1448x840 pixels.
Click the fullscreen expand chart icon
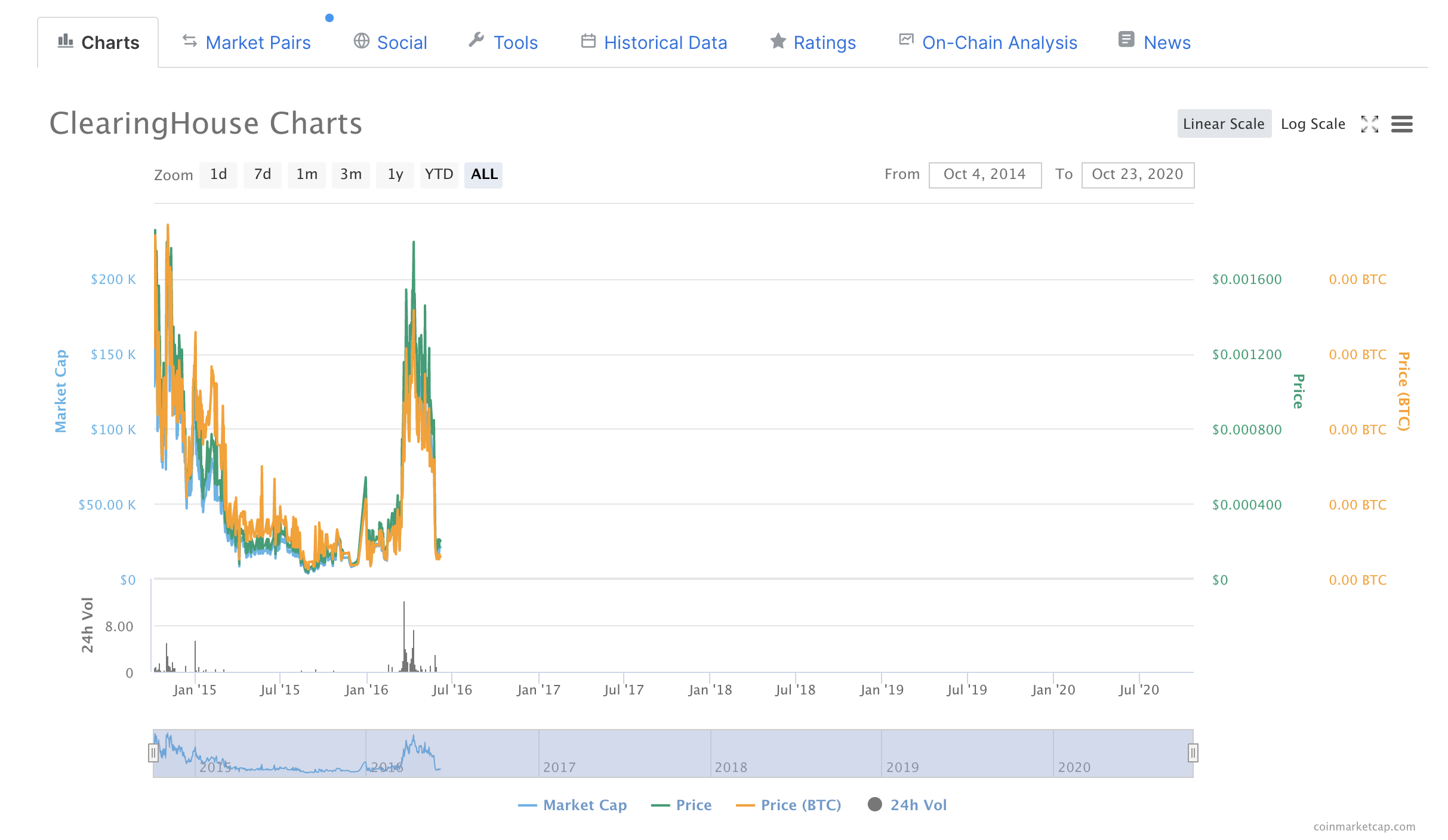click(1369, 124)
